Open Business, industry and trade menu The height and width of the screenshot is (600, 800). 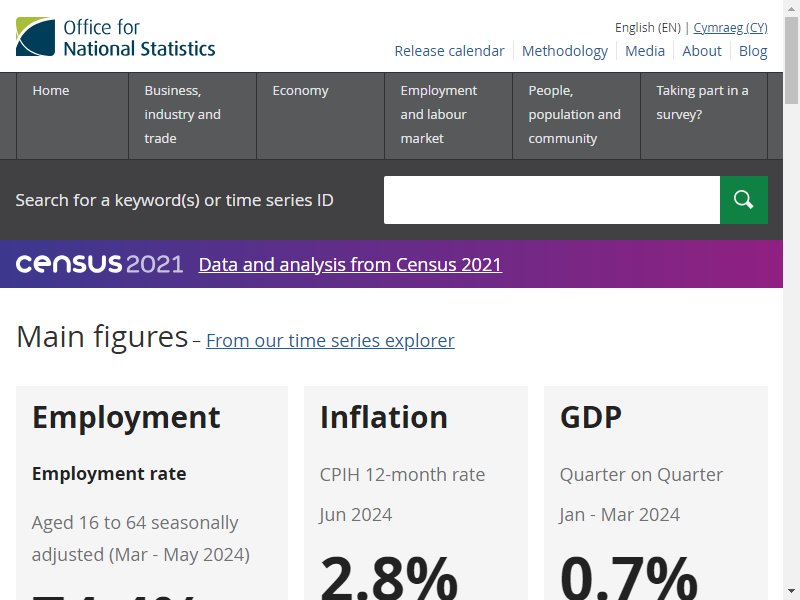pos(192,116)
